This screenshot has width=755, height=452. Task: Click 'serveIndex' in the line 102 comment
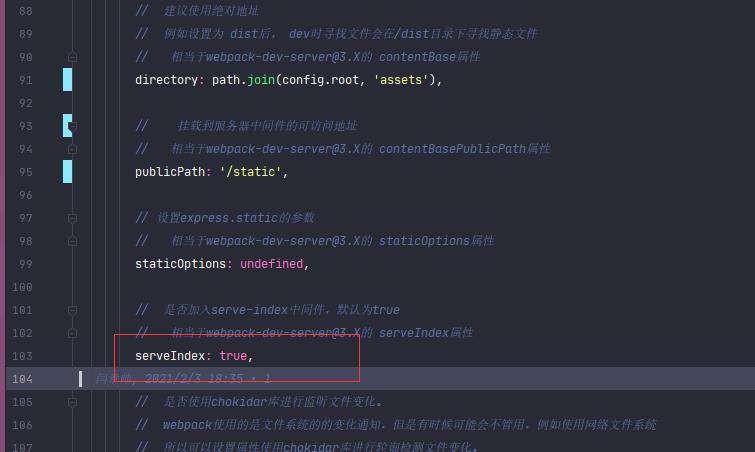pos(414,333)
